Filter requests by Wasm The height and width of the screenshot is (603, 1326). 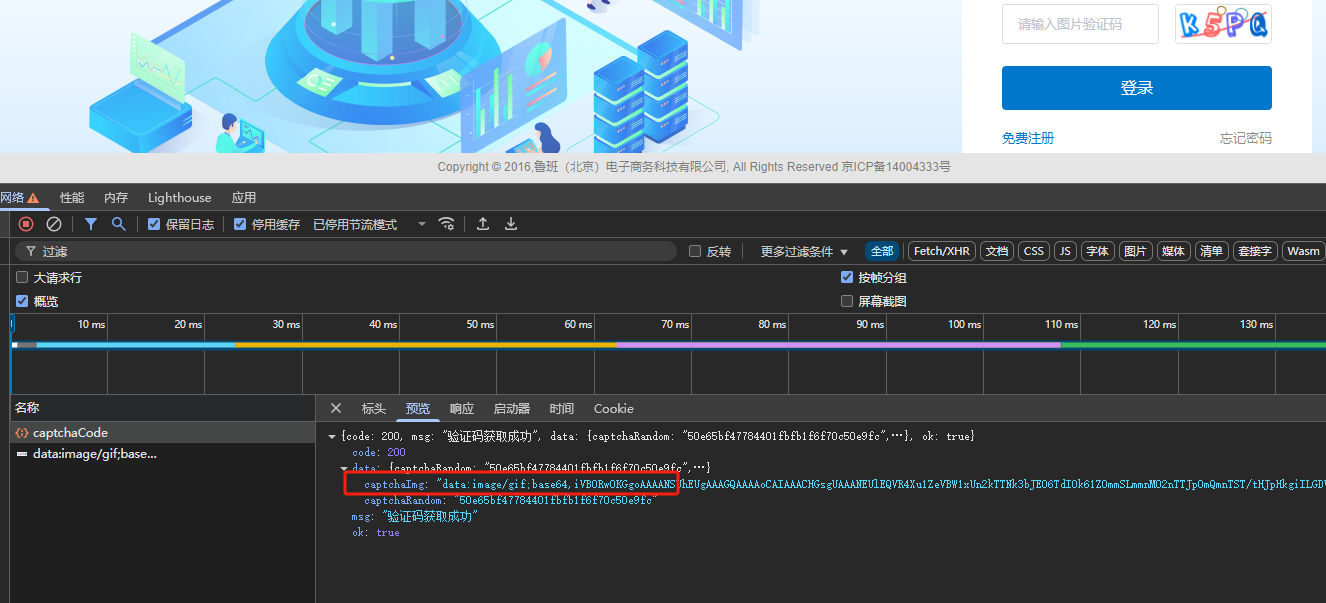[x=1303, y=251]
